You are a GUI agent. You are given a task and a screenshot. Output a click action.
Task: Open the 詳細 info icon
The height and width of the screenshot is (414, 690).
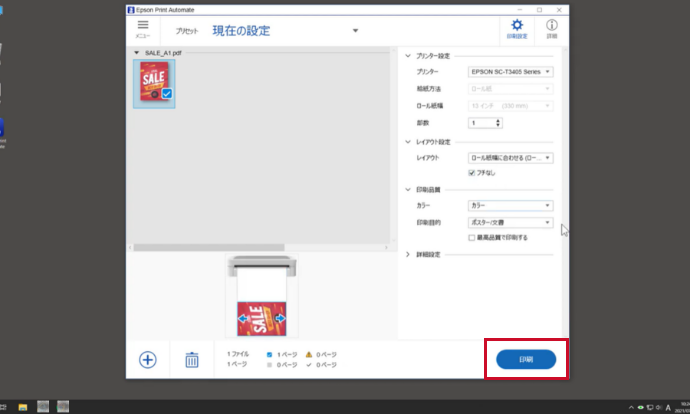coord(552,27)
